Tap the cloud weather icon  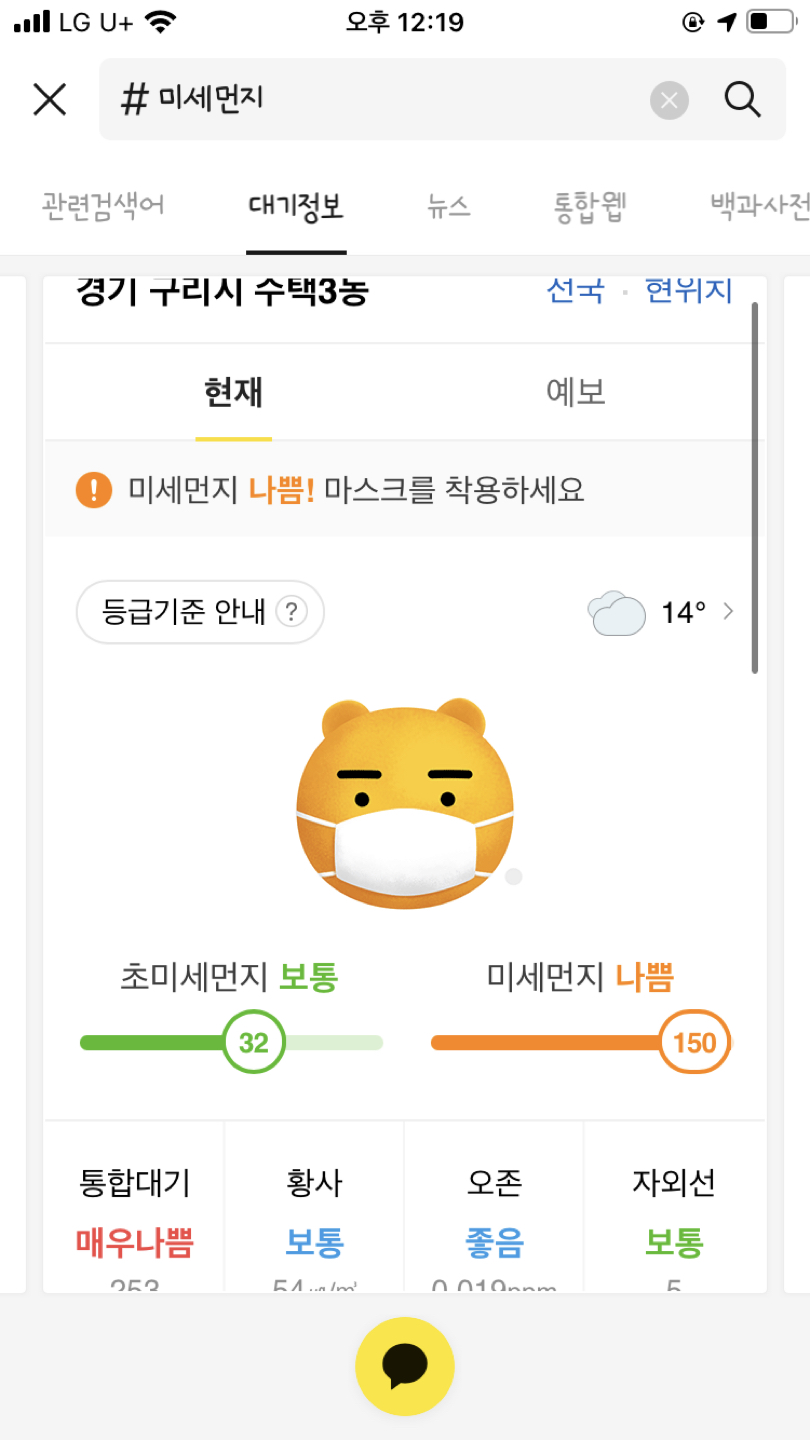coord(616,612)
